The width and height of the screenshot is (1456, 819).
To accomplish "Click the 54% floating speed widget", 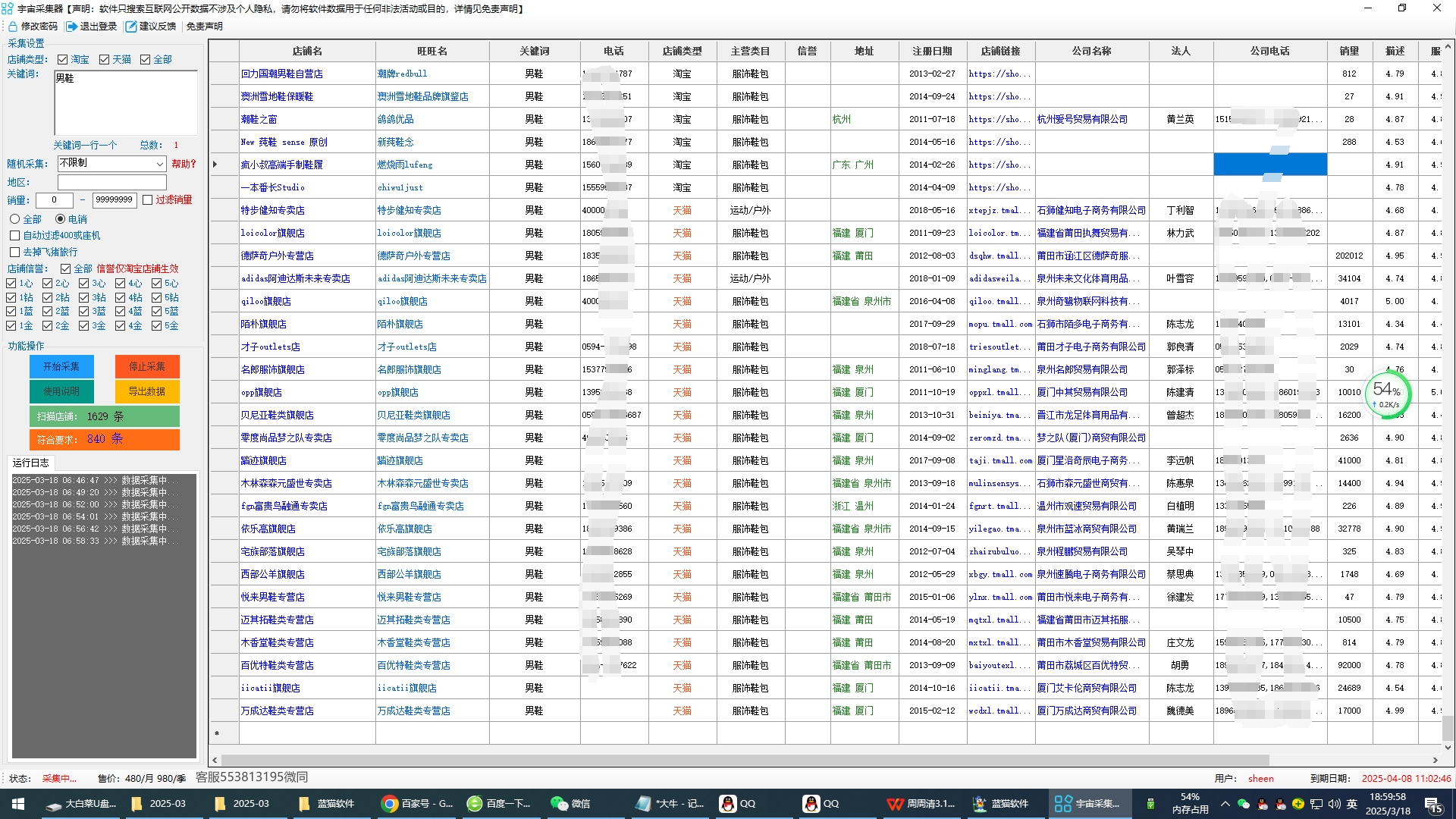I will click(x=1387, y=393).
